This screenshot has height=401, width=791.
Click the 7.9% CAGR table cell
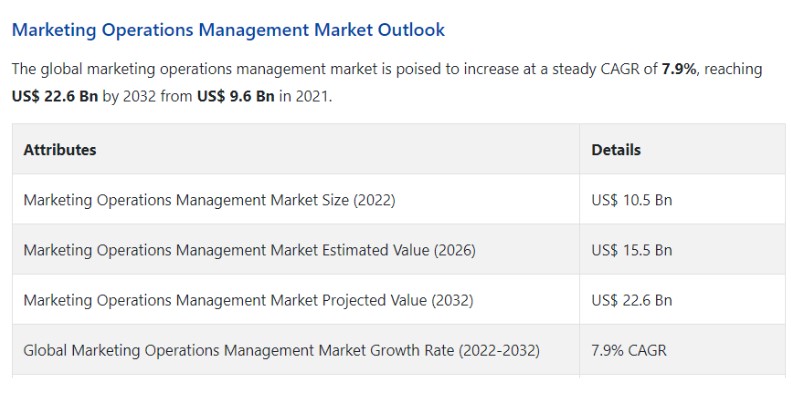point(628,350)
